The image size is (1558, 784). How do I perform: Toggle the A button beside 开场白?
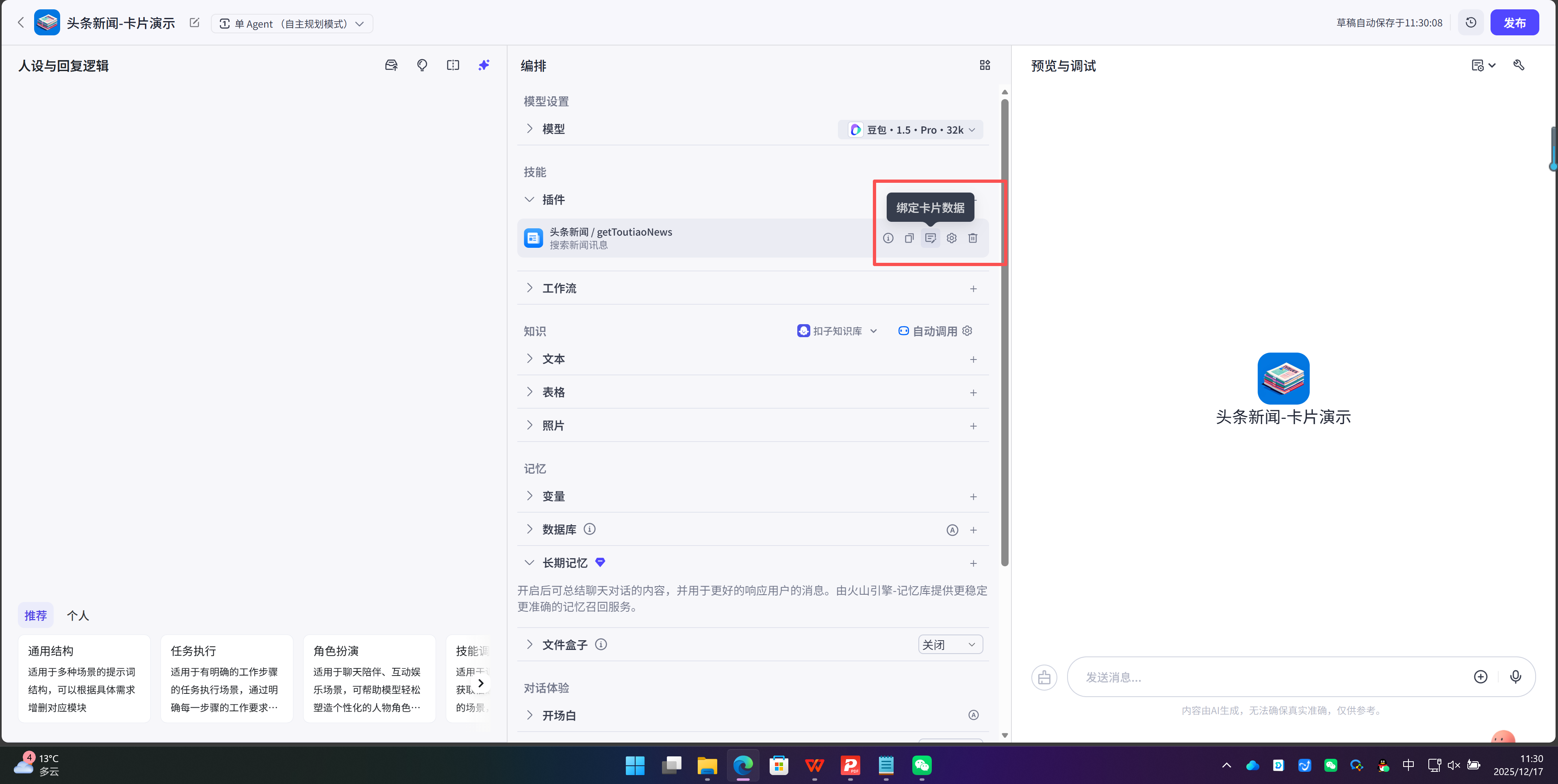[x=974, y=715]
